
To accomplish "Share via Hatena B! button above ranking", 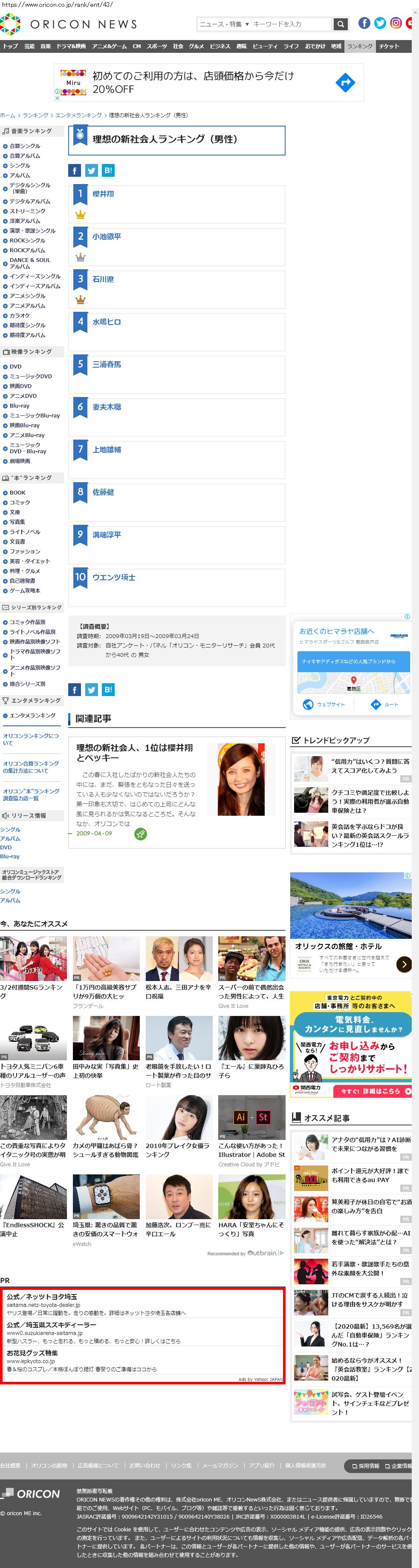I will coord(108,170).
